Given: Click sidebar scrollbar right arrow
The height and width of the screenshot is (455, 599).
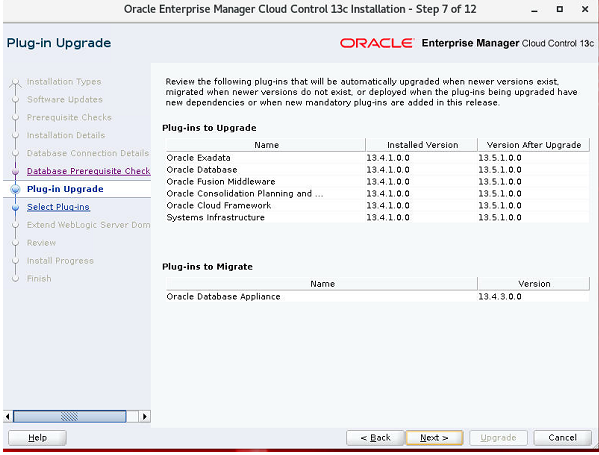Looking at the screenshot, I should pyautogui.click(x=144, y=416).
